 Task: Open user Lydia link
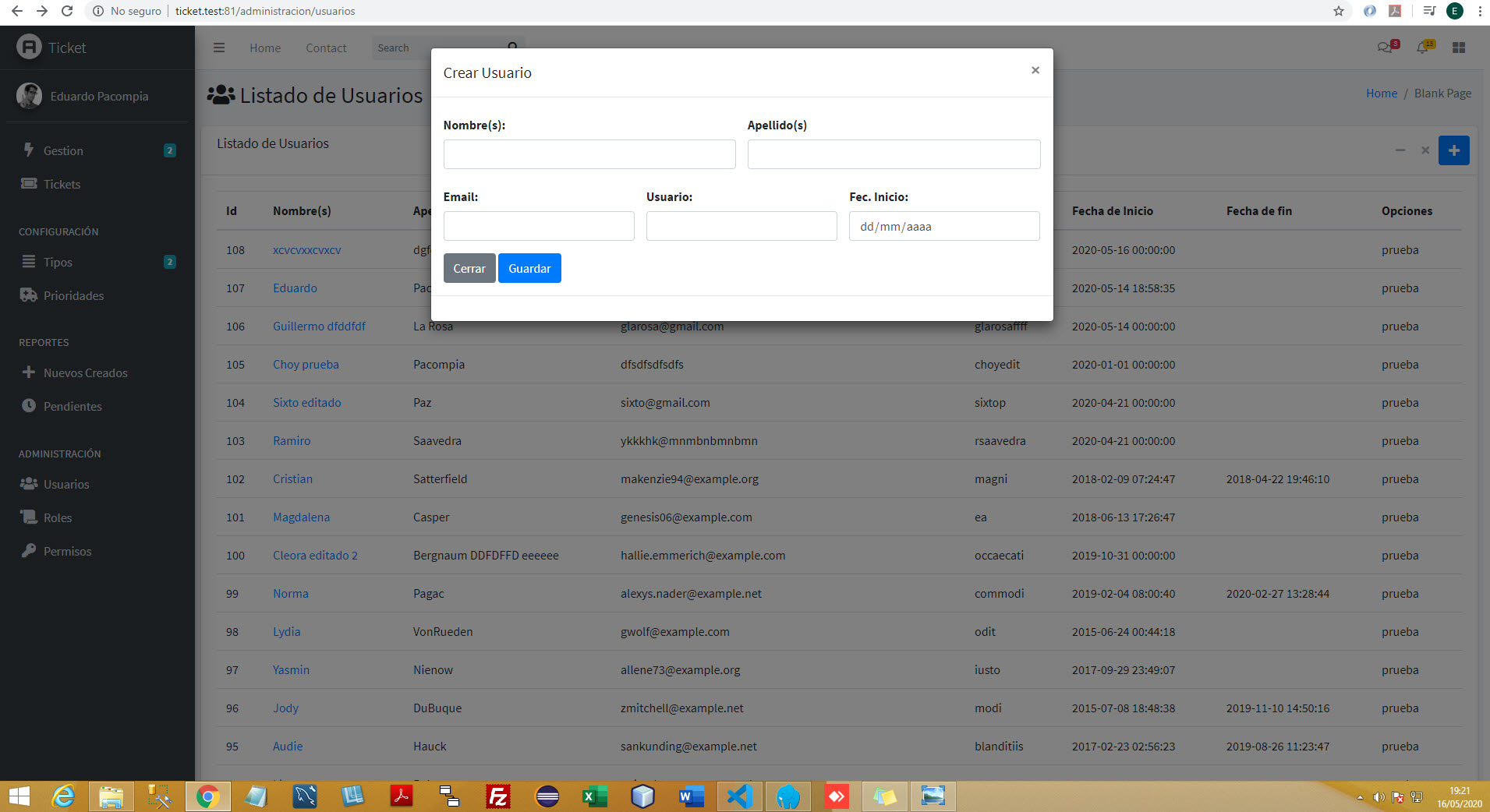pos(286,632)
